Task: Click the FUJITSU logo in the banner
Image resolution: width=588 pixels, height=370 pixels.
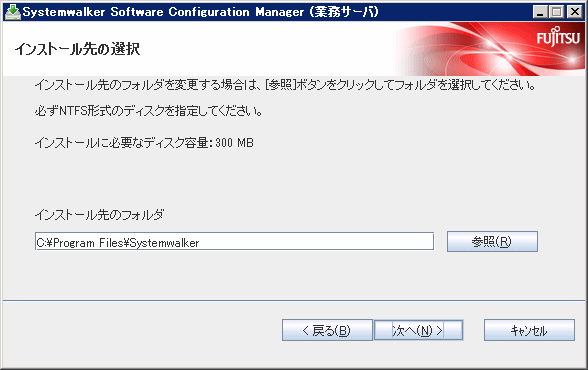Action: tap(558, 37)
